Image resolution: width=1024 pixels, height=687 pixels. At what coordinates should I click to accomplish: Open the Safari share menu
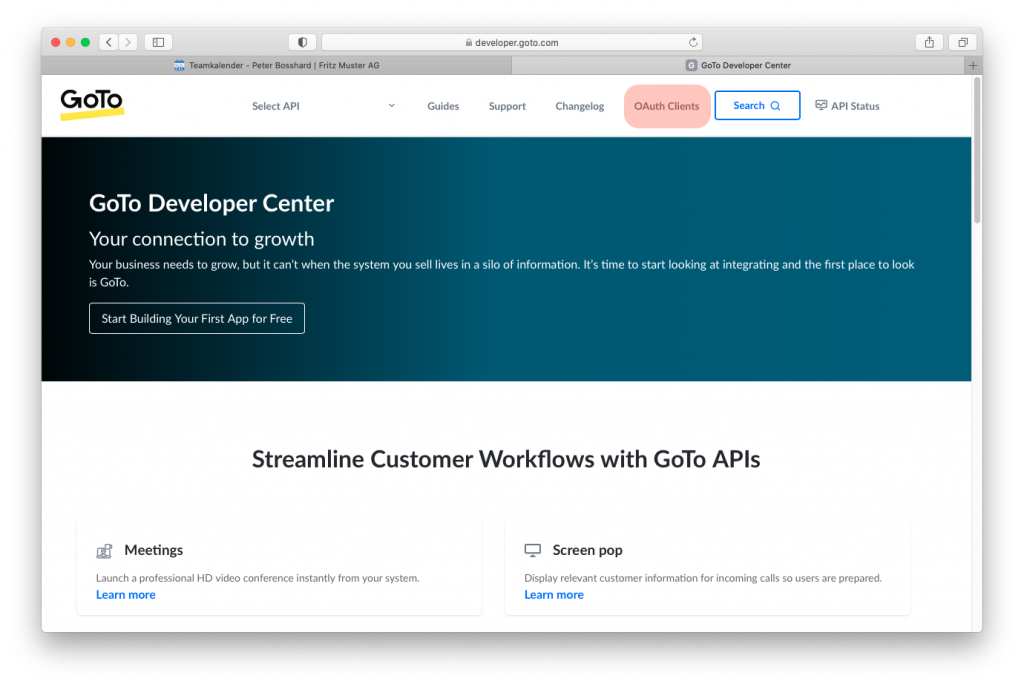click(929, 42)
